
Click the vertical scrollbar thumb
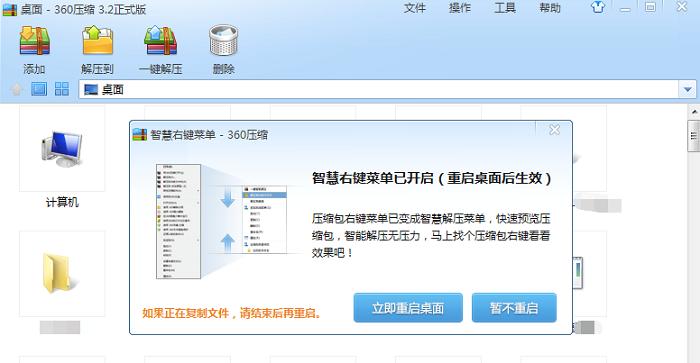(x=694, y=136)
